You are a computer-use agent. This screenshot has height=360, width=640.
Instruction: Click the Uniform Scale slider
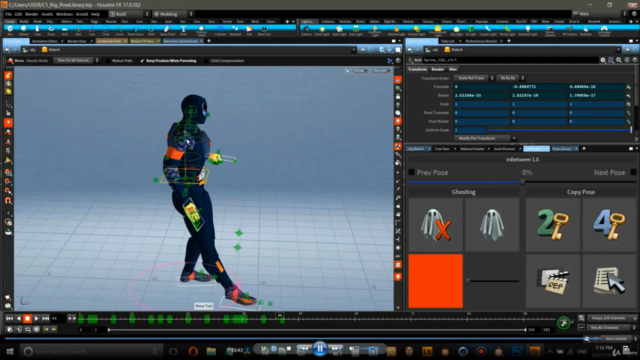pos(560,130)
